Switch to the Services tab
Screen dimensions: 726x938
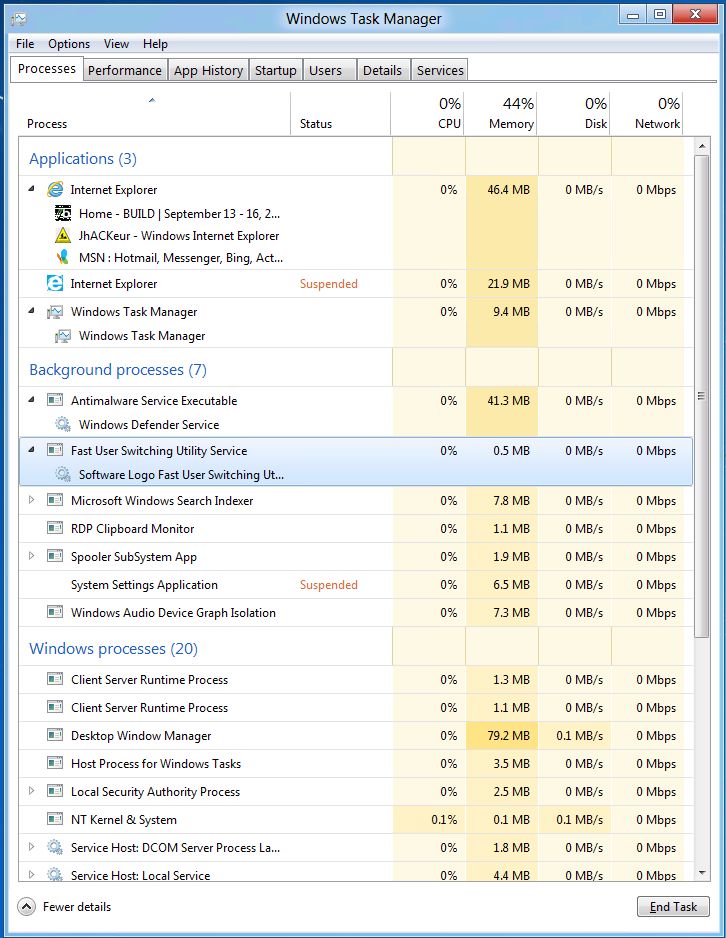[x=440, y=71]
